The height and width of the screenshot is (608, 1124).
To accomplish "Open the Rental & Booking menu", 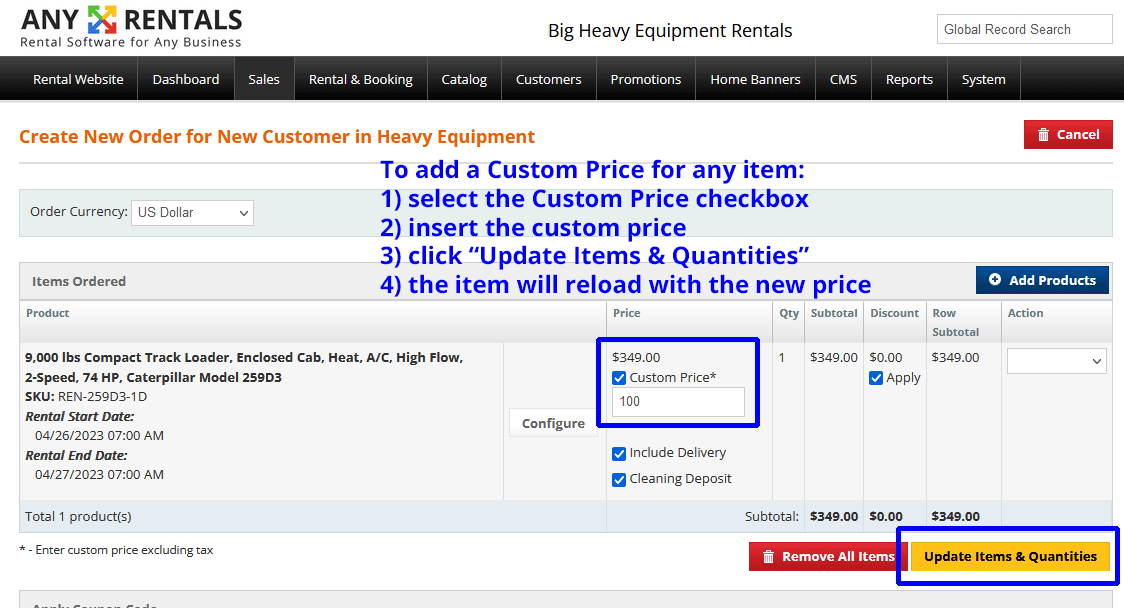I will (x=360, y=79).
